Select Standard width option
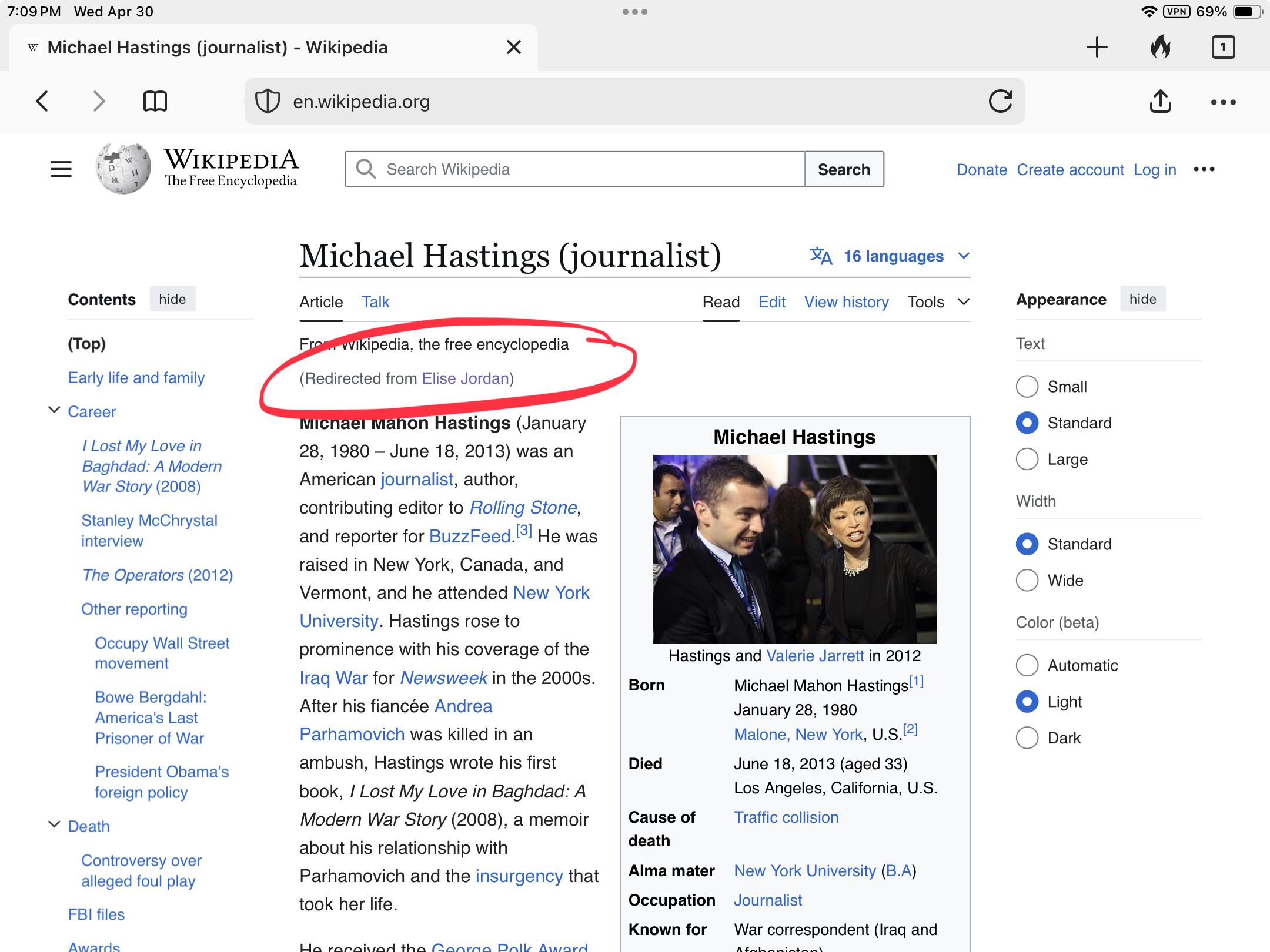Image resolution: width=1270 pixels, height=952 pixels. pos(1027,544)
